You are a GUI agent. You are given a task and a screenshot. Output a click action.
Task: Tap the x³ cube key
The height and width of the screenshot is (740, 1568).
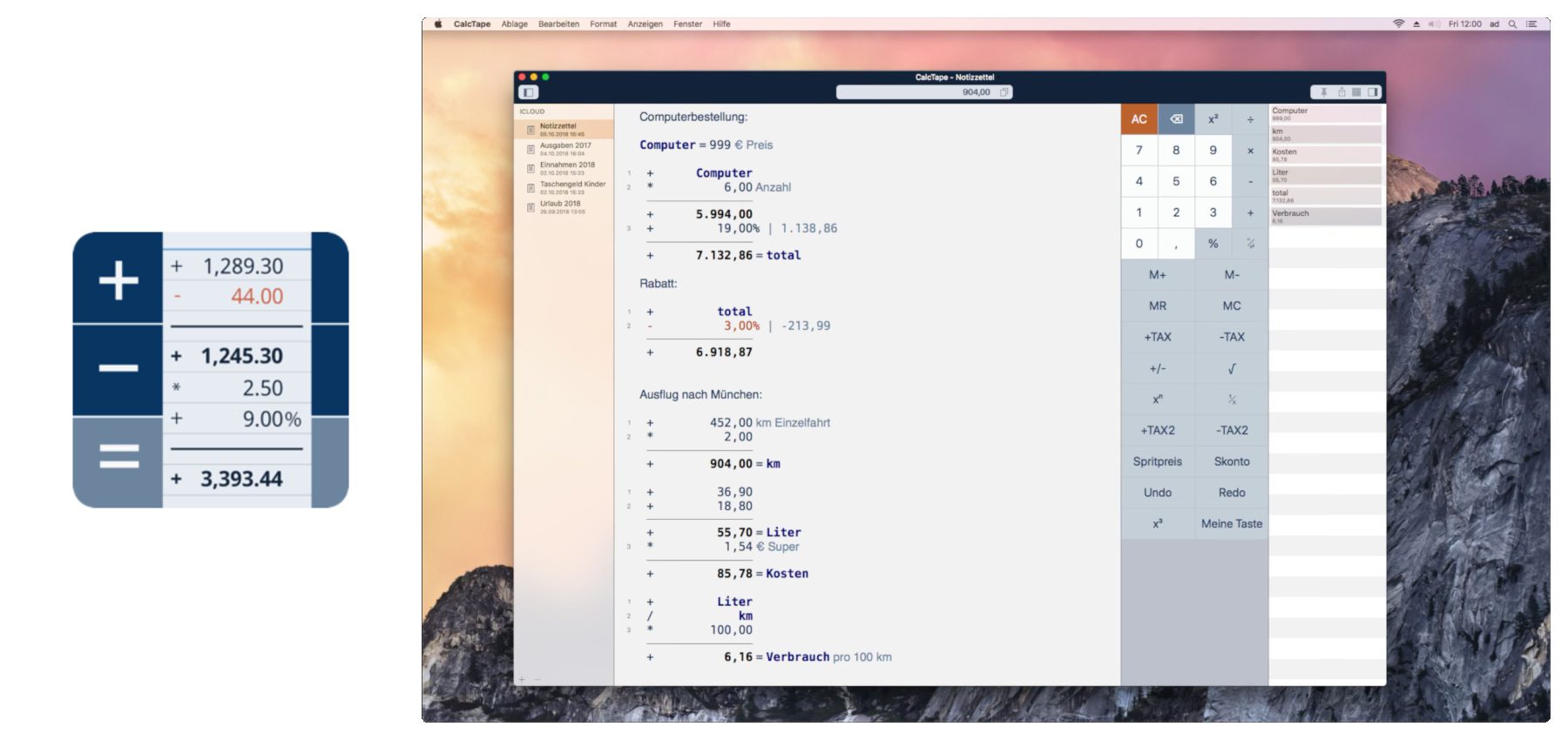(1158, 523)
